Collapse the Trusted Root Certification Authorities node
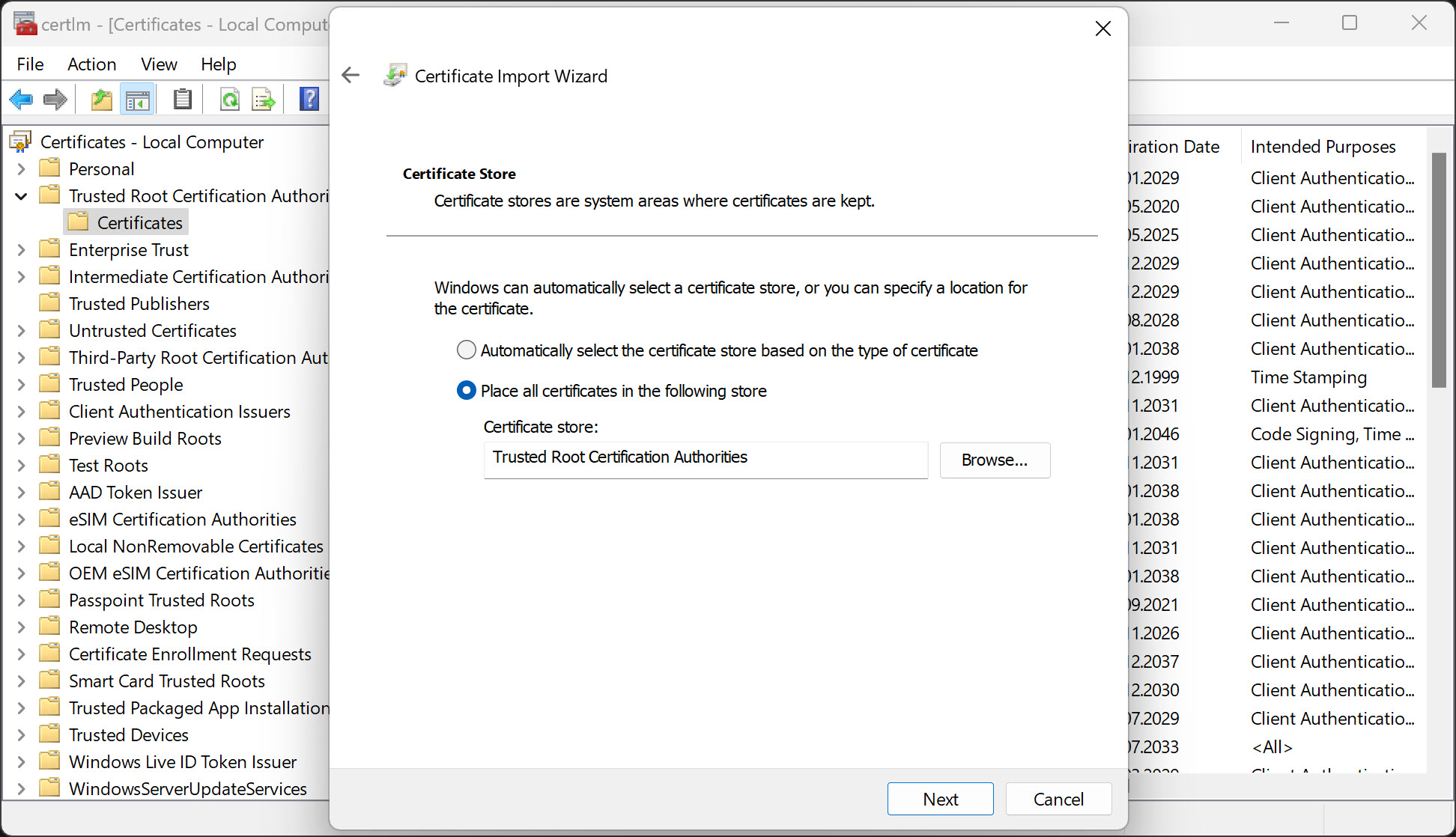 (x=21, y=196)
